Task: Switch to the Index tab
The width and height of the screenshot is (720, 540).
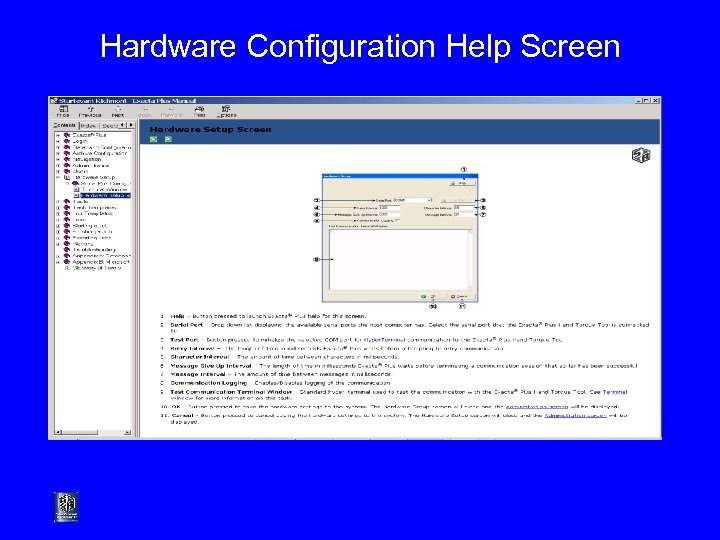Action: click(88, 126)
